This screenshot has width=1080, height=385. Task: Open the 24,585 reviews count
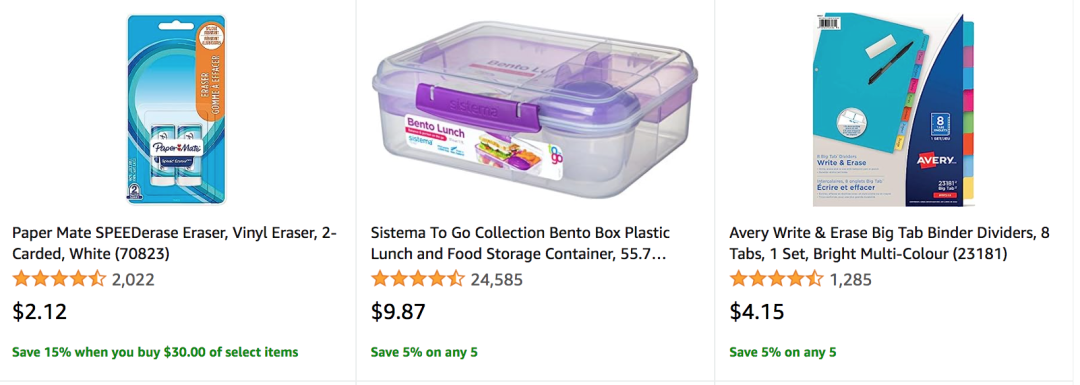pos(497,280)
